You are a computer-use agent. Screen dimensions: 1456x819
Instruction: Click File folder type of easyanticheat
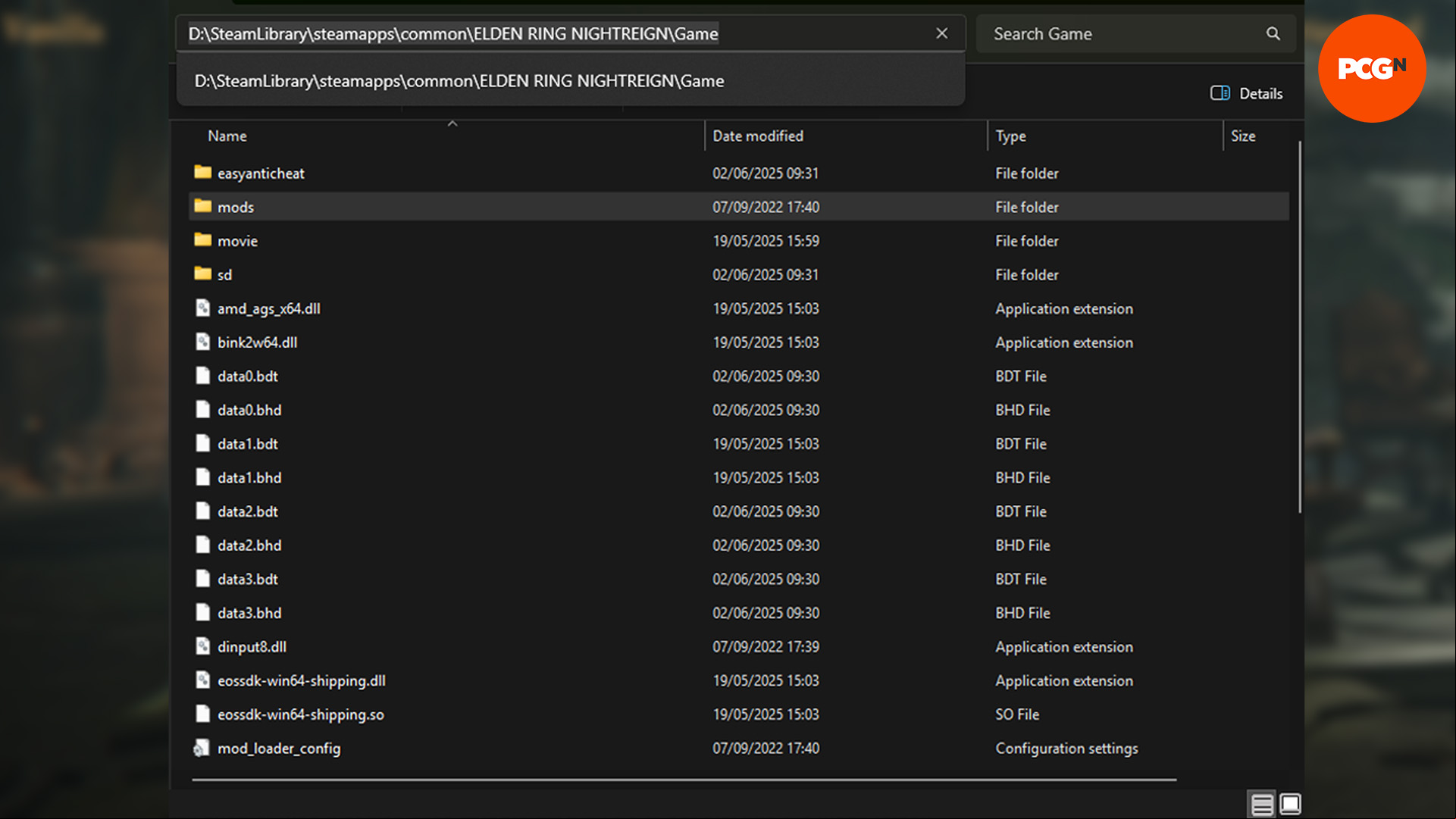coord(1027,173)
